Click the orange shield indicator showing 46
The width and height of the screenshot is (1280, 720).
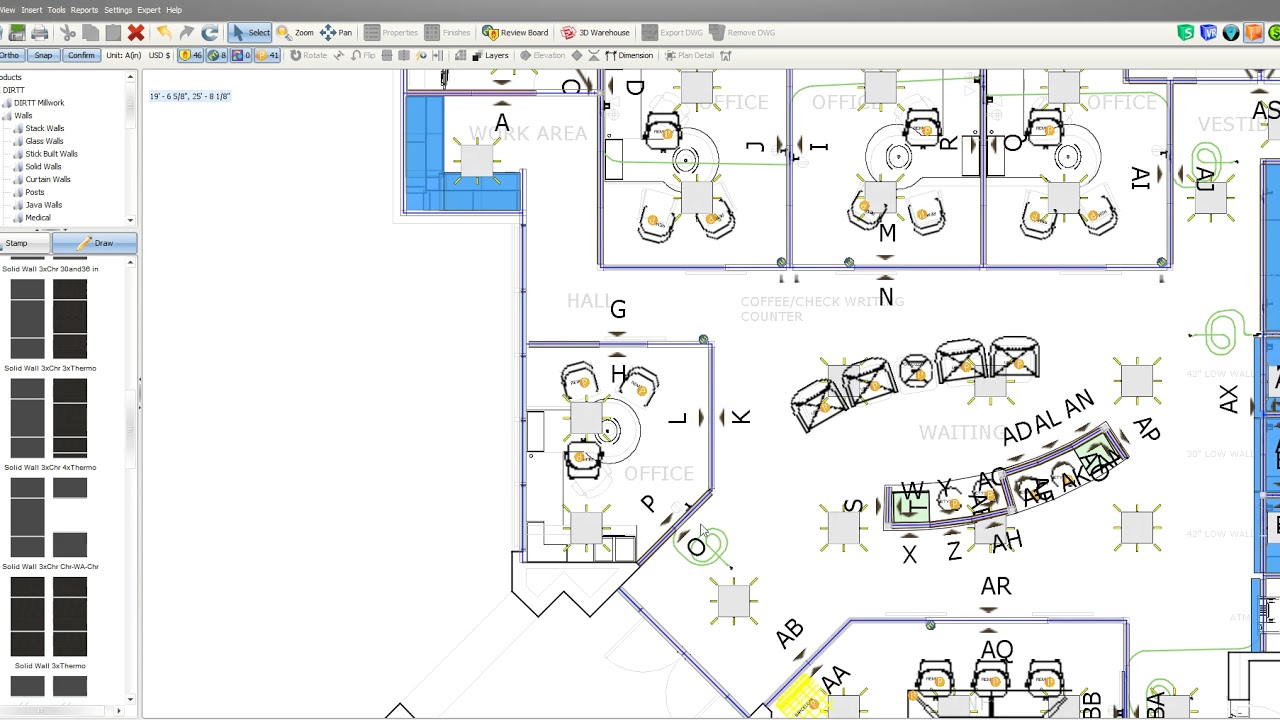pos(190,56)
